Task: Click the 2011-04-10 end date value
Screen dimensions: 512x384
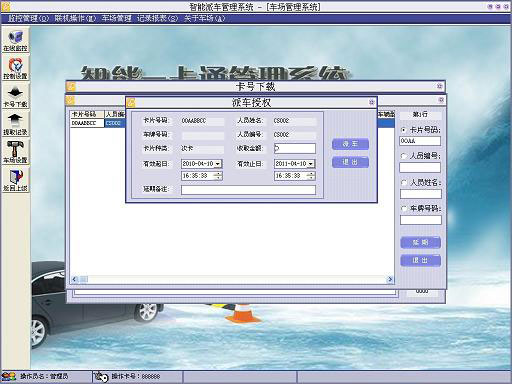Action: (291, 164)
